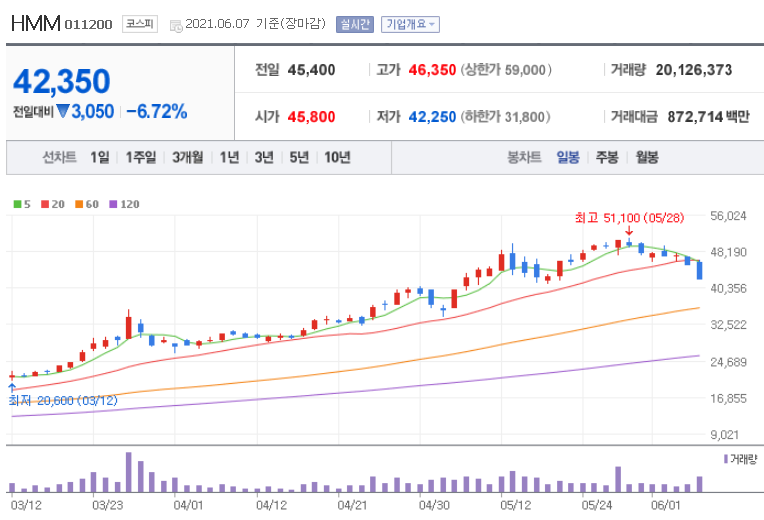
Task: Select the 1주일 line chart tab
Action: [141, 157]
